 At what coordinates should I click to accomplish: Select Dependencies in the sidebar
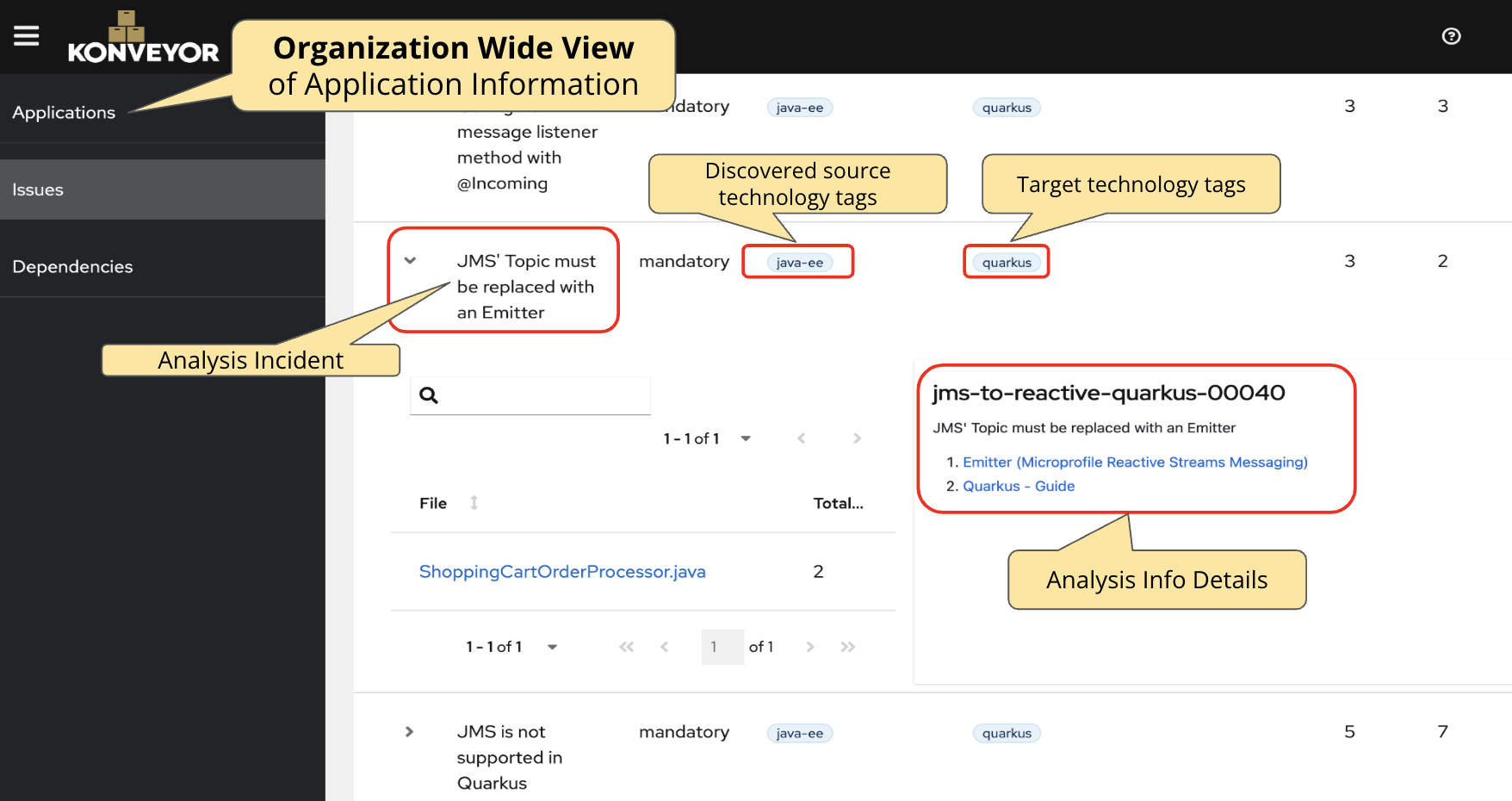tap(72, 267)
